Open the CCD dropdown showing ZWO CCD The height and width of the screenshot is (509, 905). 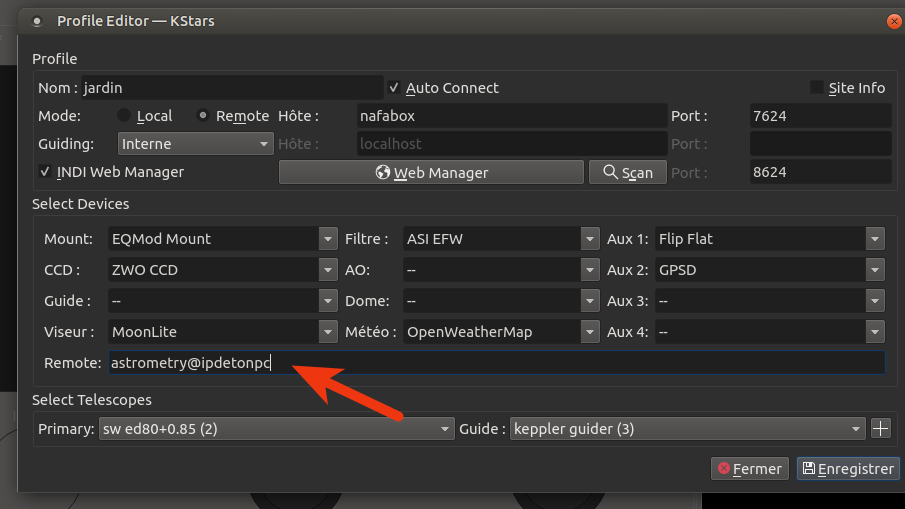pos(222,270)
